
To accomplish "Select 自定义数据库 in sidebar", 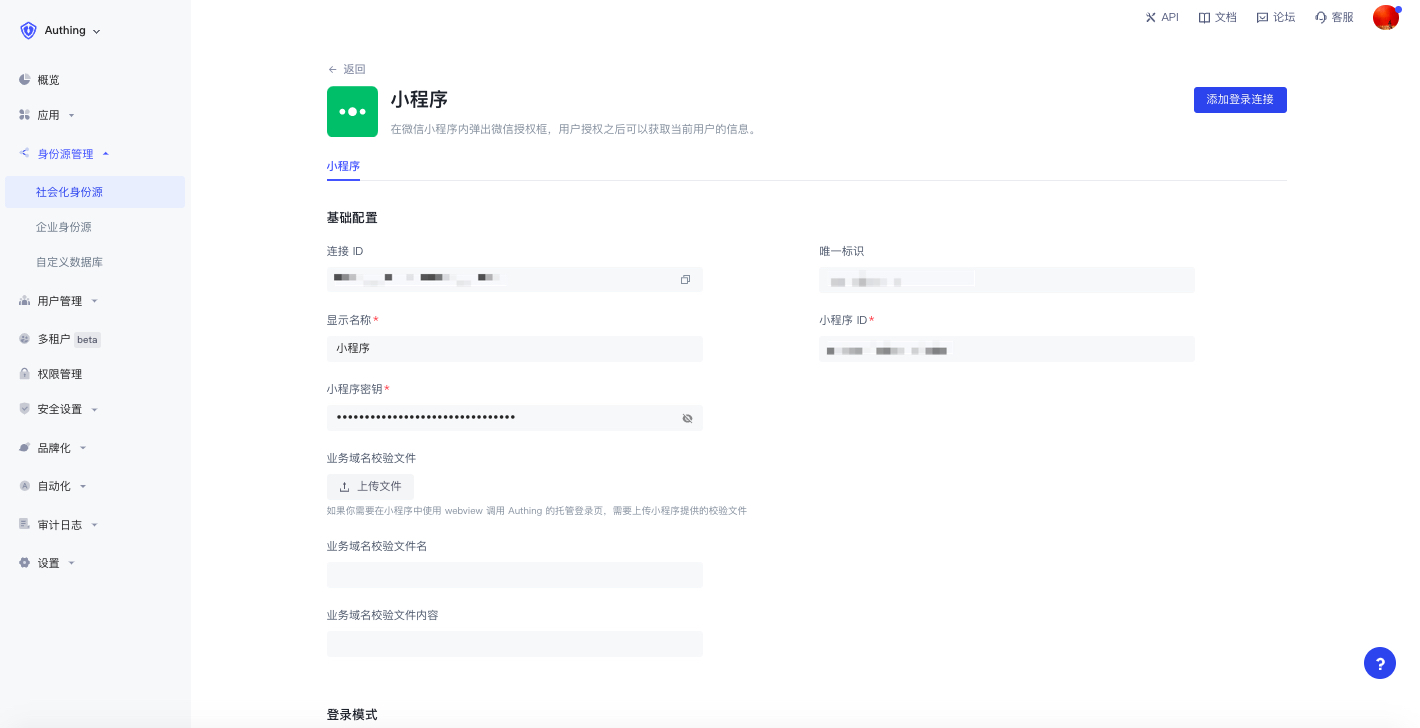I will [x=69, y=262].
